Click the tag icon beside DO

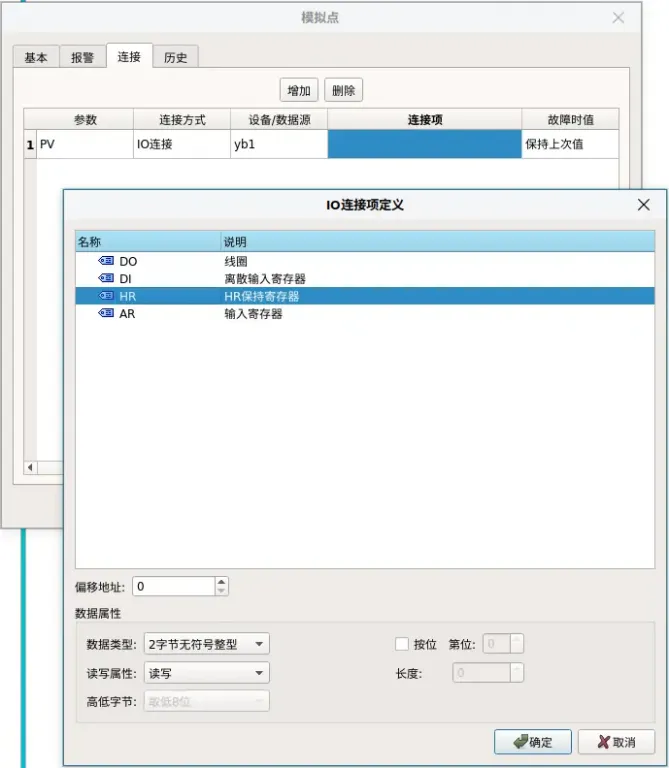106,261
